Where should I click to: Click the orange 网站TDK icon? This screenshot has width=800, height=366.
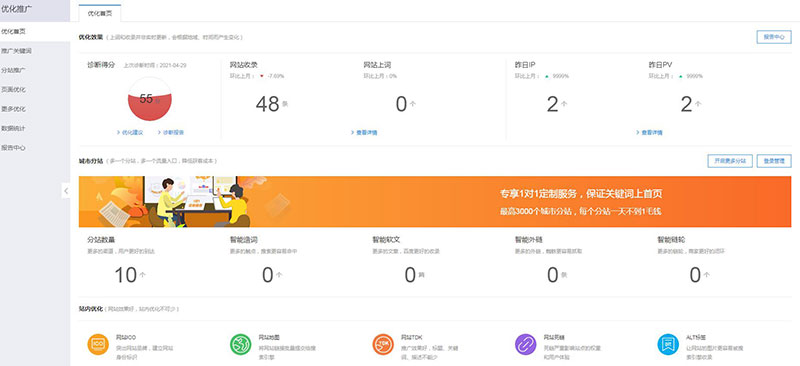(x=383, y=345)
